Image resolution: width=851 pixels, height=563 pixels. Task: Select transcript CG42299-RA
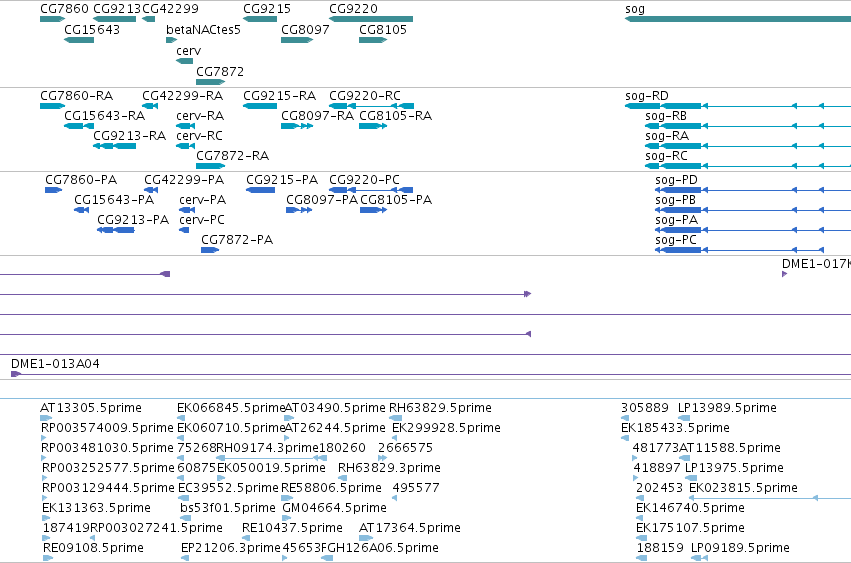tap(182, 96)
